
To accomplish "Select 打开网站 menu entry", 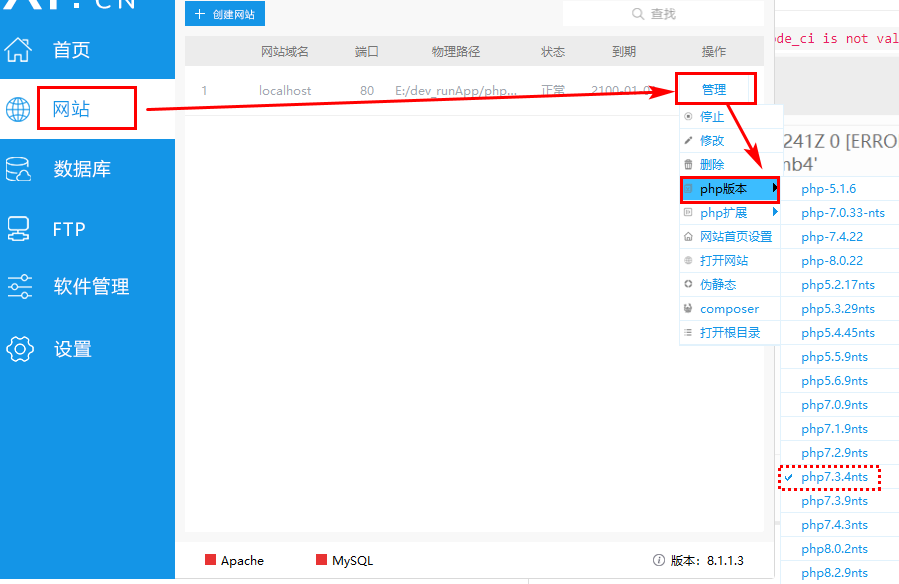I will coord(730,261).
